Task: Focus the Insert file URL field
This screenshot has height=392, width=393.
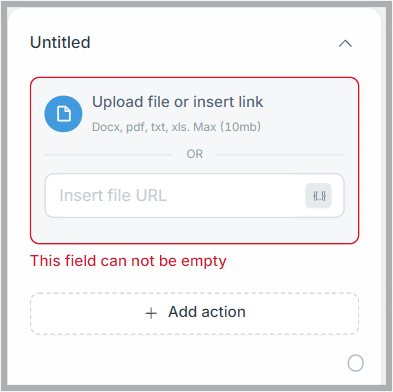Action: tap(195, 196)
